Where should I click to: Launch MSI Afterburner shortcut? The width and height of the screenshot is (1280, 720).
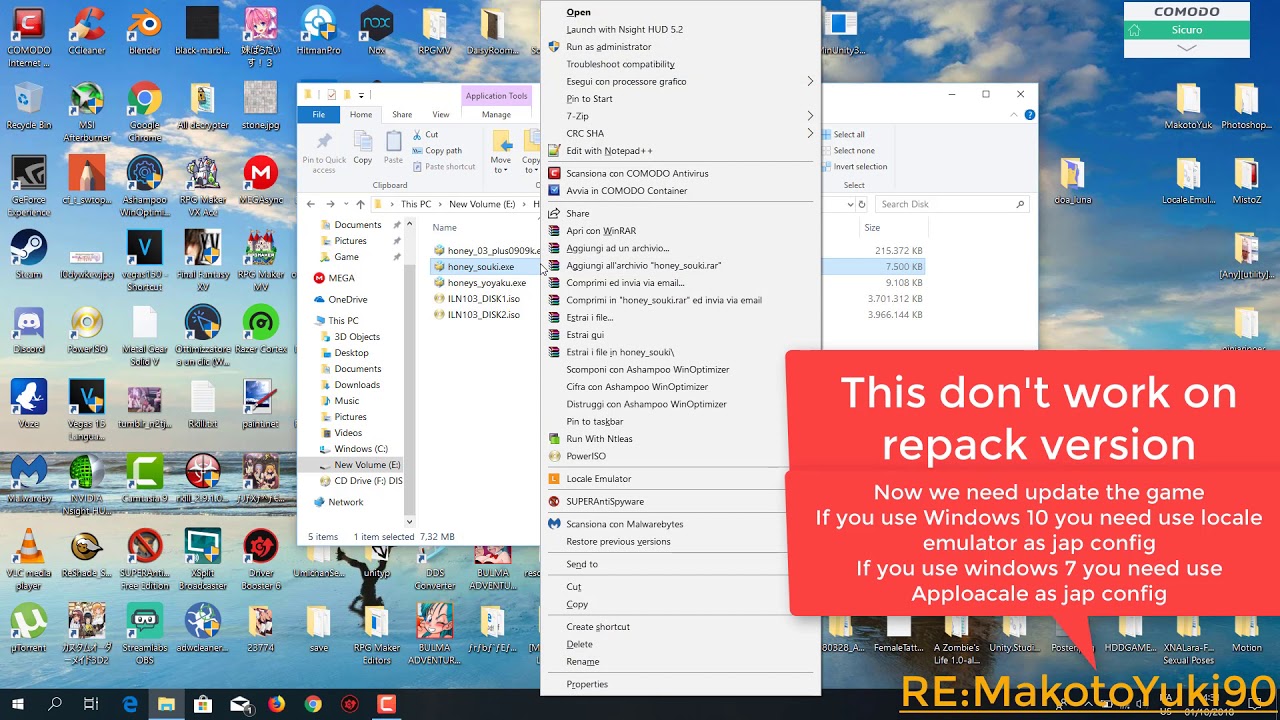[87, 110]
